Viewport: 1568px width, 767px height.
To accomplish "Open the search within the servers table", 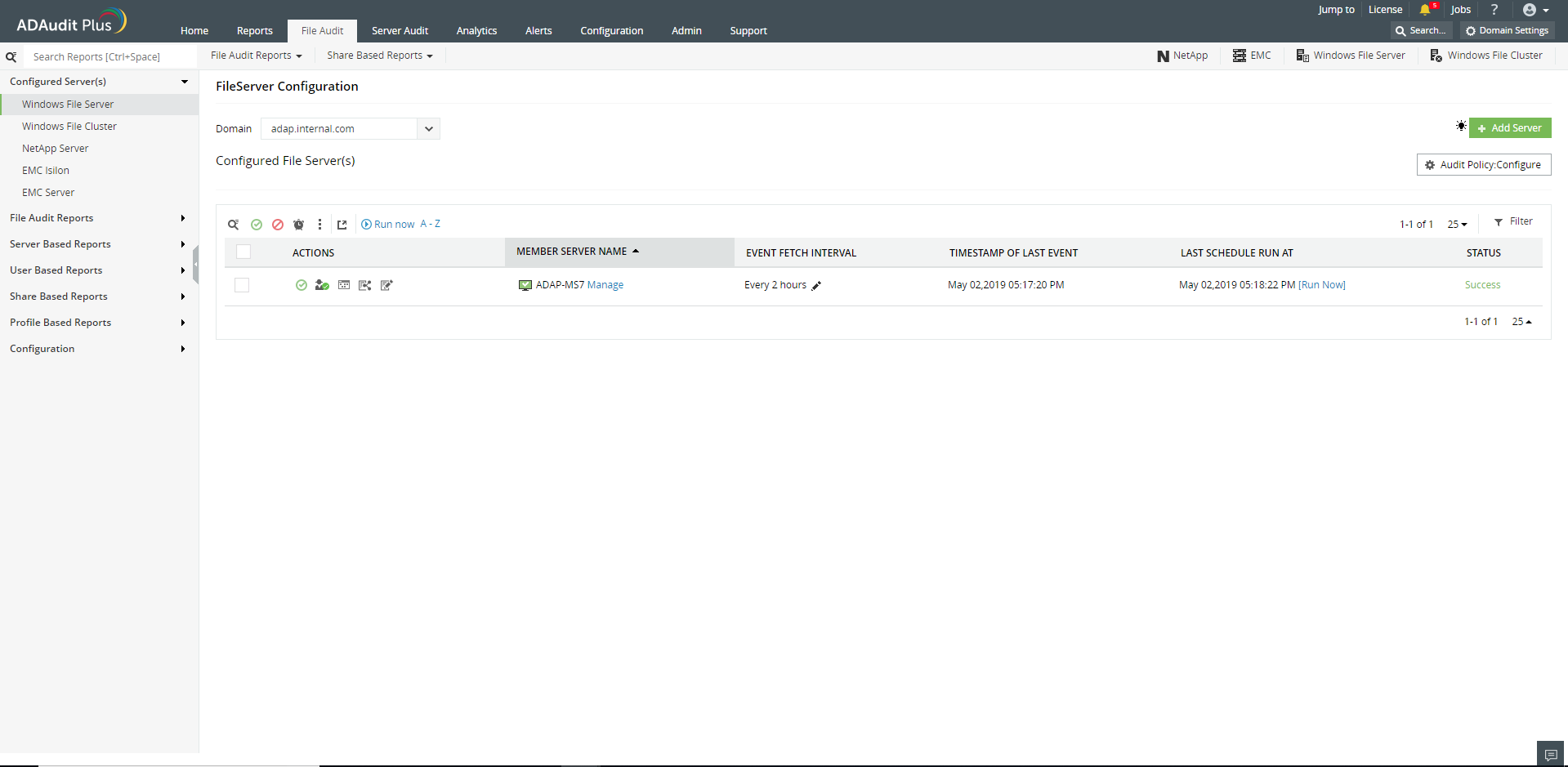I will click(234, 225).
